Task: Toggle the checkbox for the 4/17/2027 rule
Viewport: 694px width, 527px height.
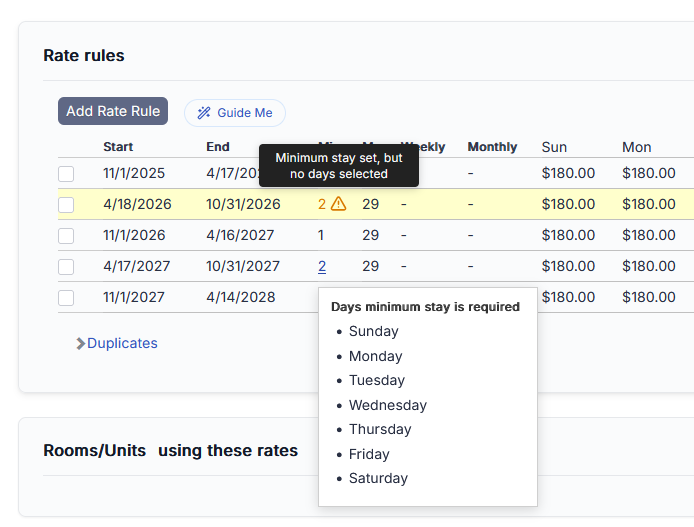Action: [x=66, y=267]
